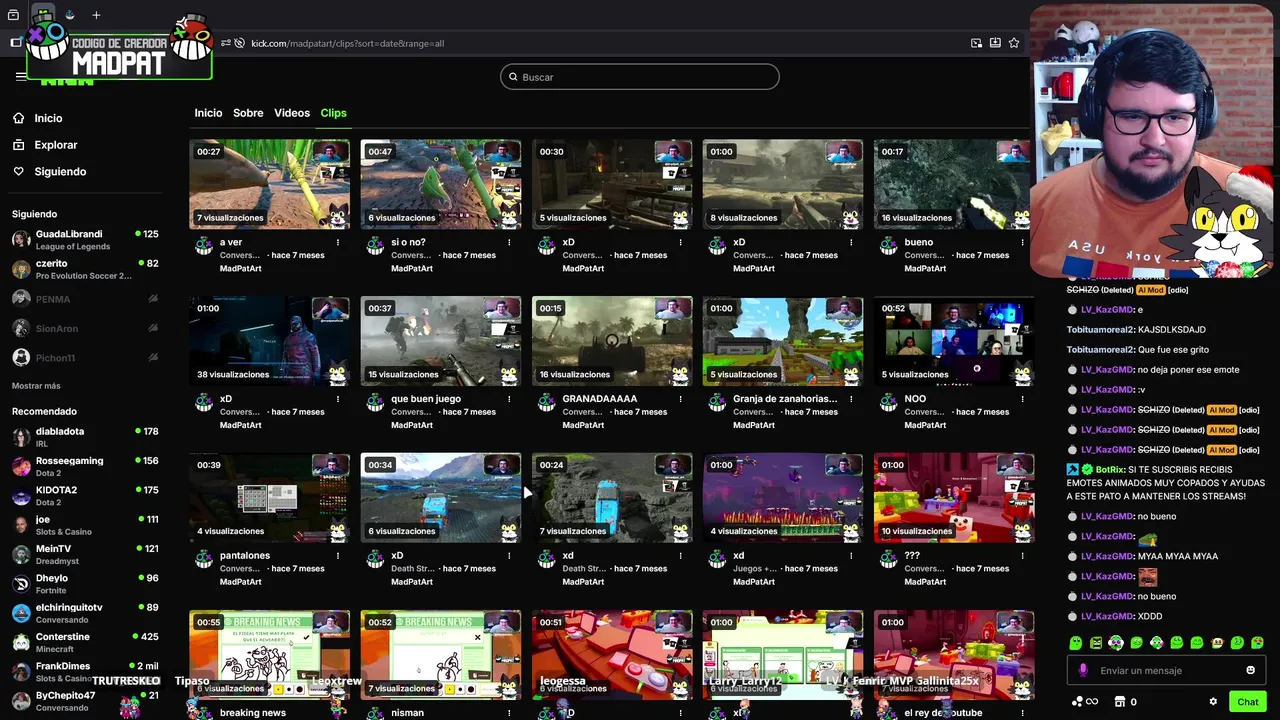Open the browser tab list icon

(x=13, y=15)
